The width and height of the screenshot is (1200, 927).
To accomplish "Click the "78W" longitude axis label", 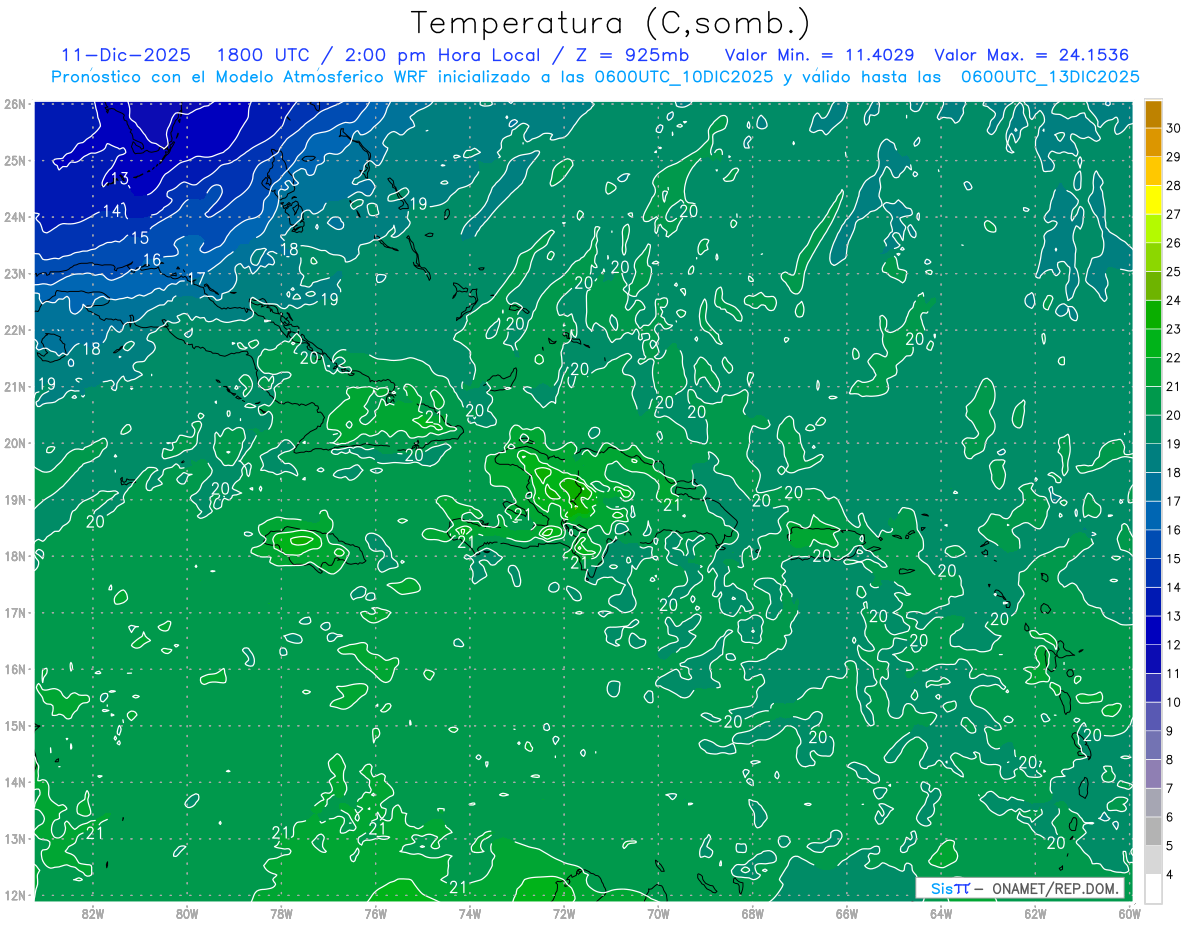I will 281,914.
